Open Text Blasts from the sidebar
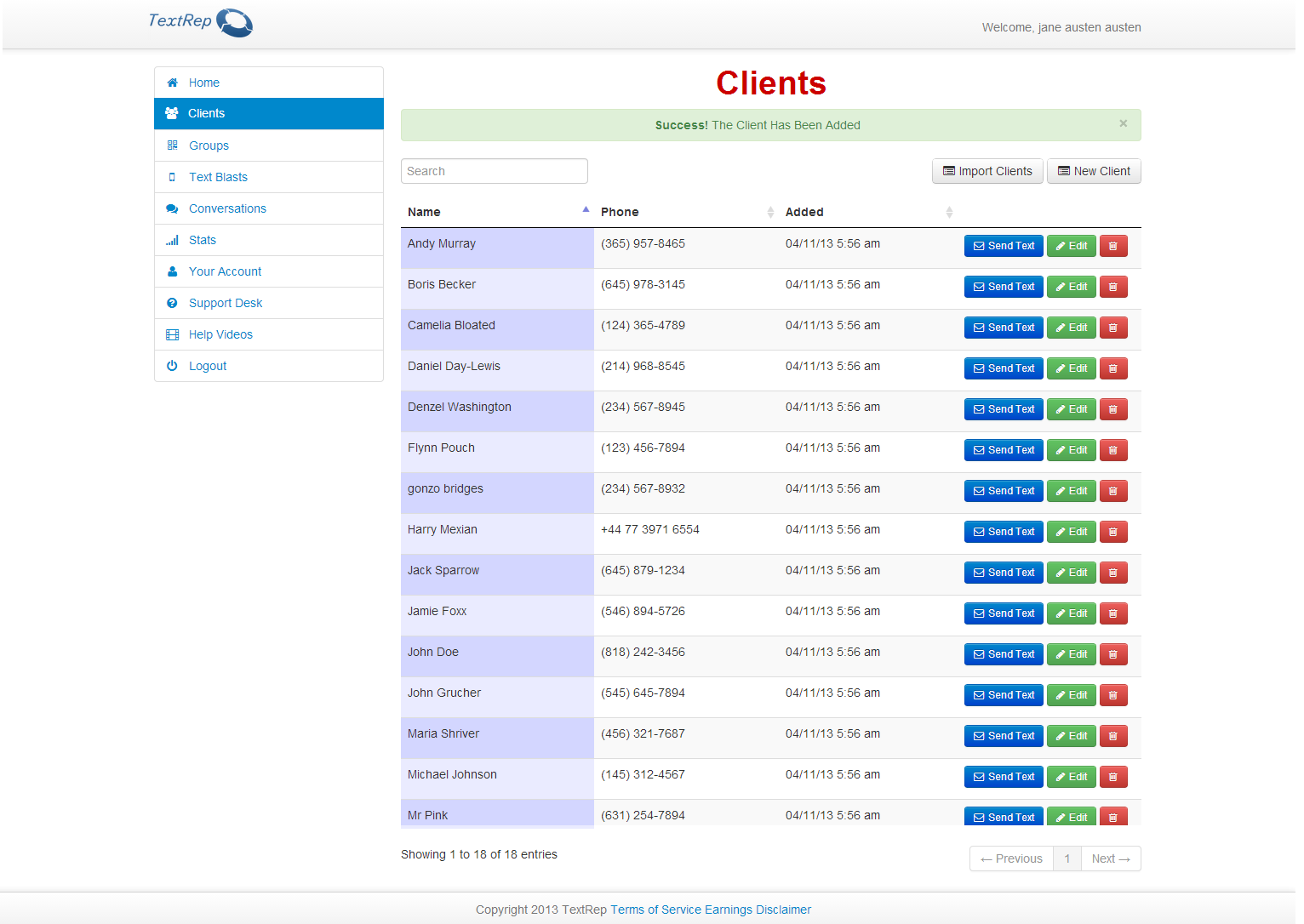Viewport: 1304px width, 924px height. (x=218, y=177)
